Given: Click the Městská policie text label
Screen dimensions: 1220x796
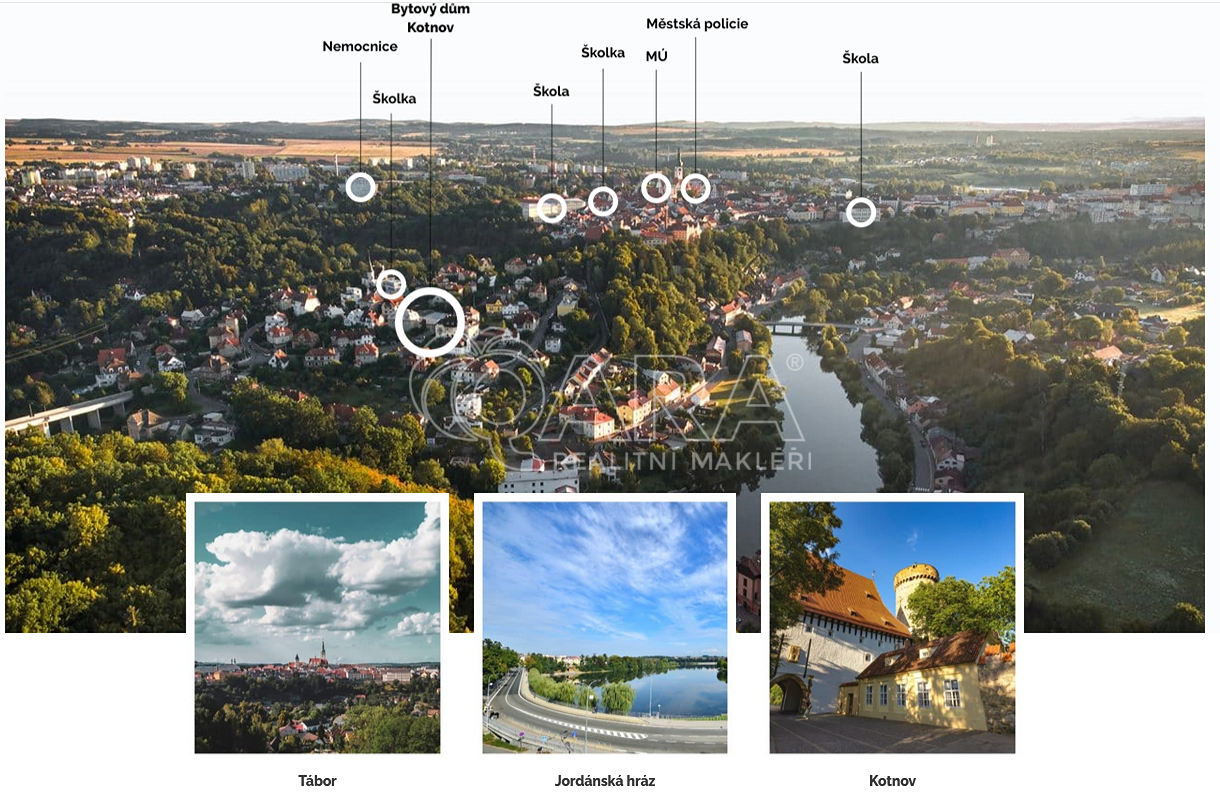Looking at the screenshot, I should 697,24.
